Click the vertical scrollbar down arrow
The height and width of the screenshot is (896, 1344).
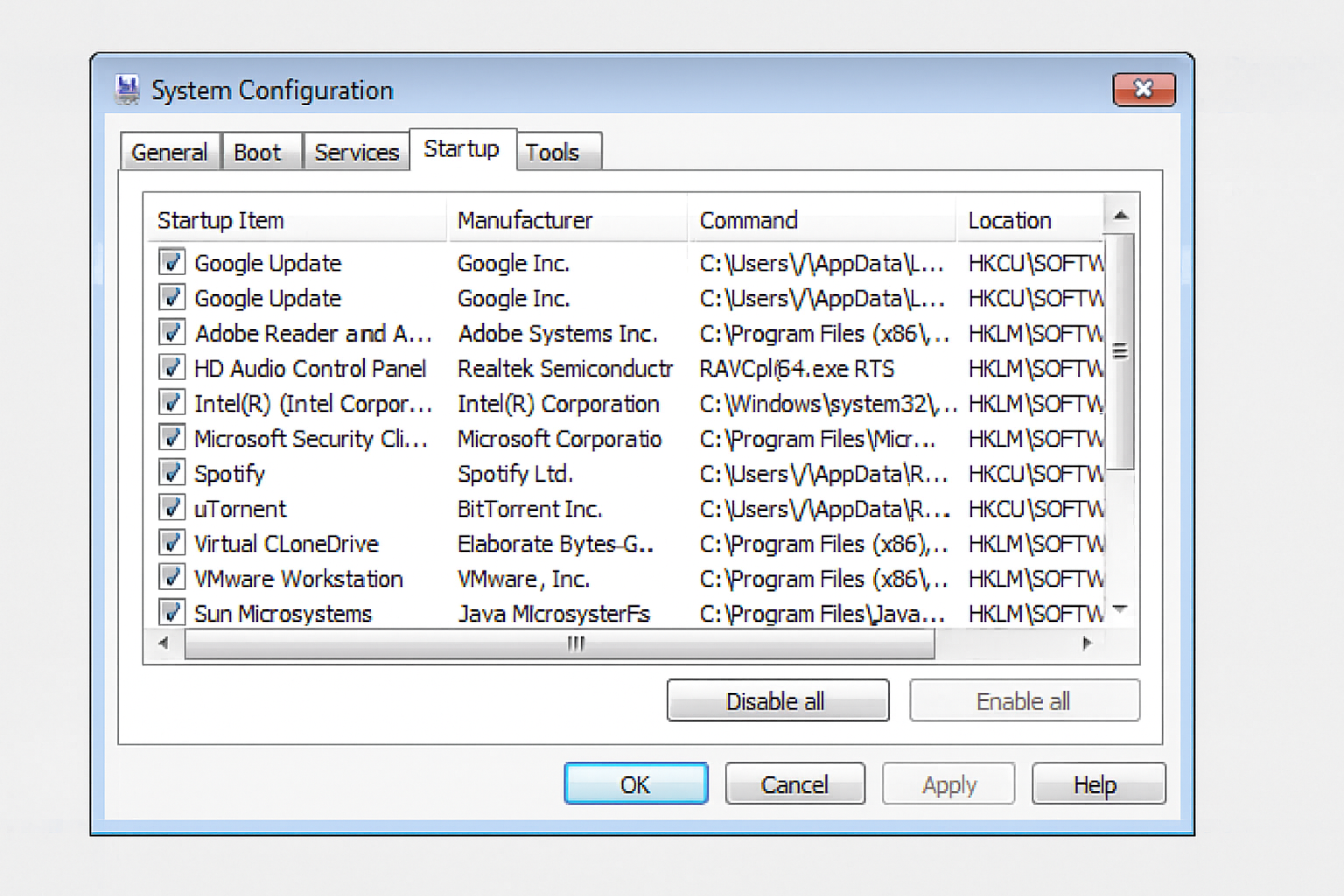pos(1120,611)
